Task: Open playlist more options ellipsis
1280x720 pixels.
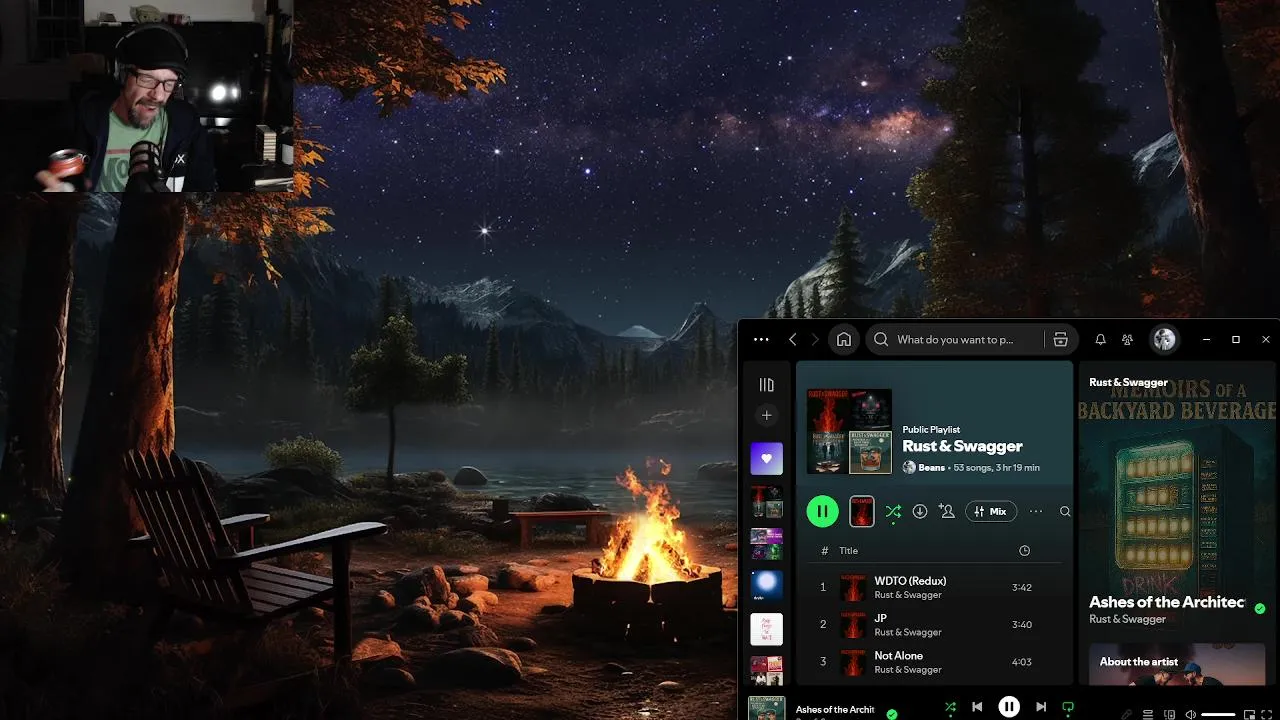Action: coord(1036,511)
